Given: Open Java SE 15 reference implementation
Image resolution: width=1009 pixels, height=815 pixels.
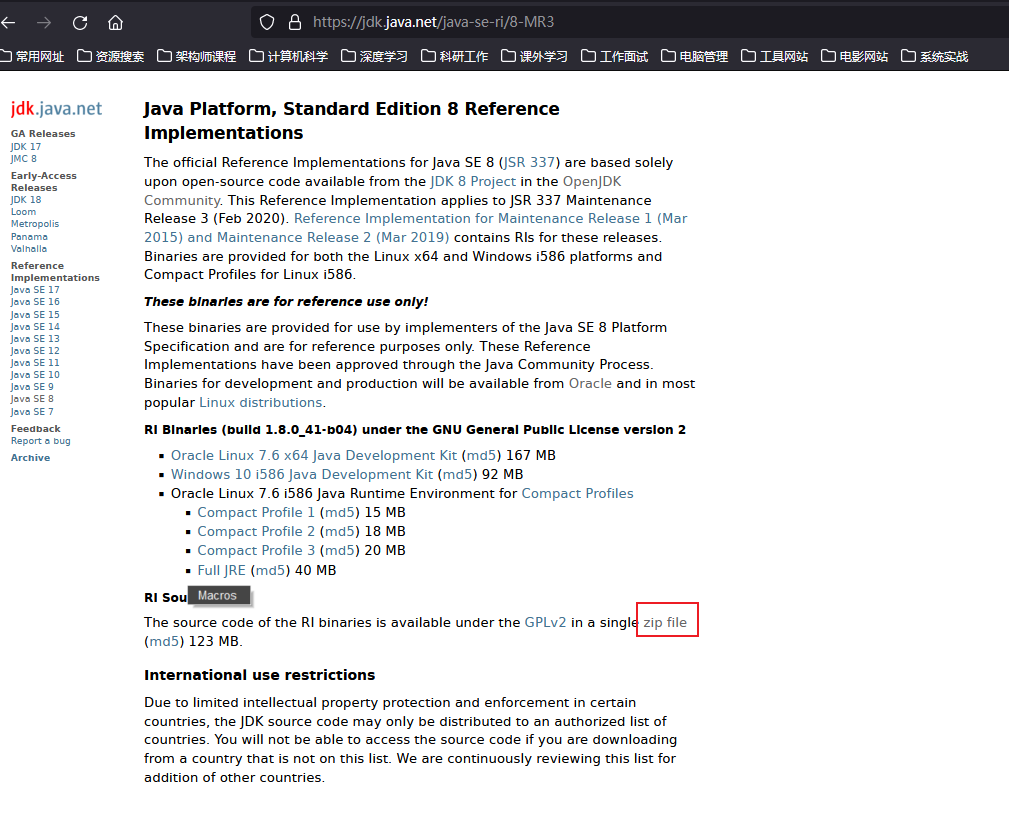Looking at the screenshot, I should pos(35,315).
